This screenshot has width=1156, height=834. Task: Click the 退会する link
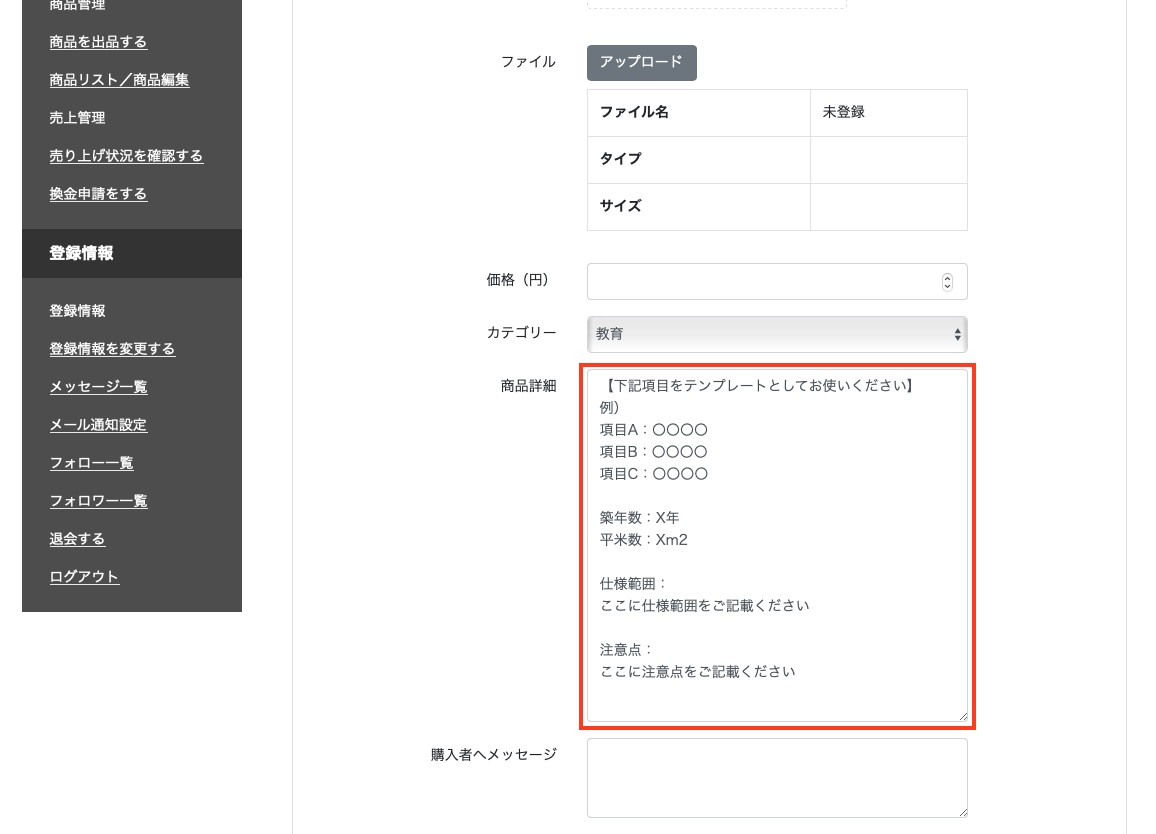click(77, 539)
